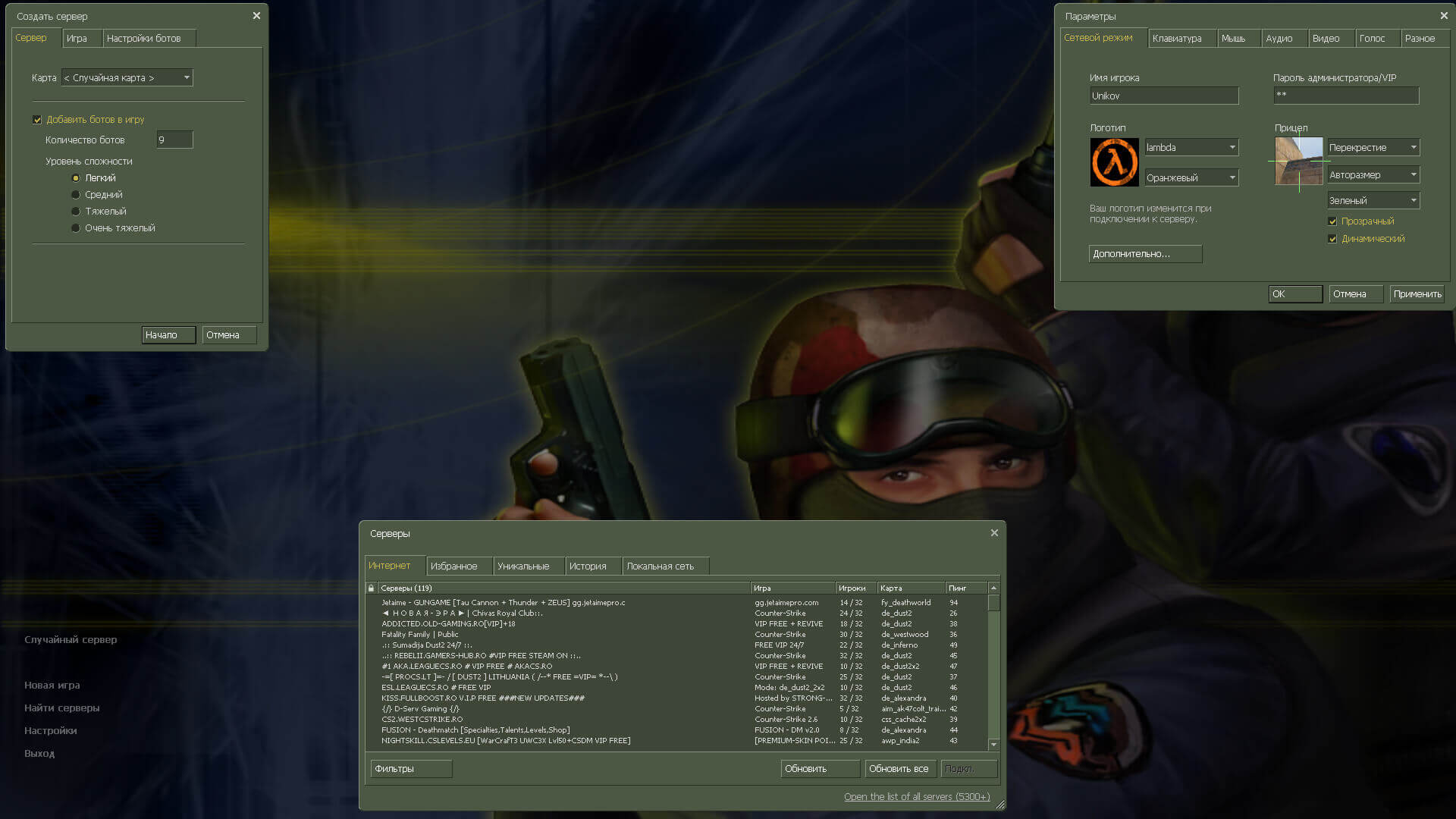Open Избранное servers tab
Image resolution: width=1456 pixels, height=819 pixels.
[460, 566]
